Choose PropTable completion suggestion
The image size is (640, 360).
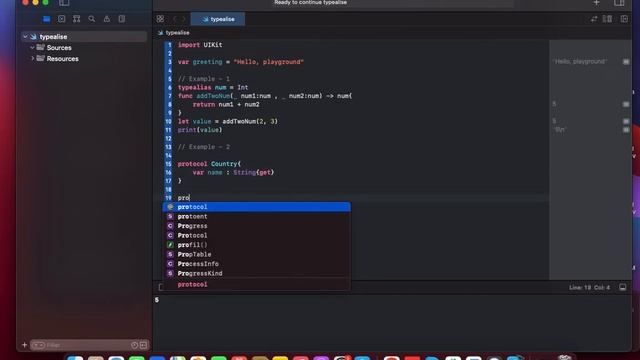[x=256, y=254]
